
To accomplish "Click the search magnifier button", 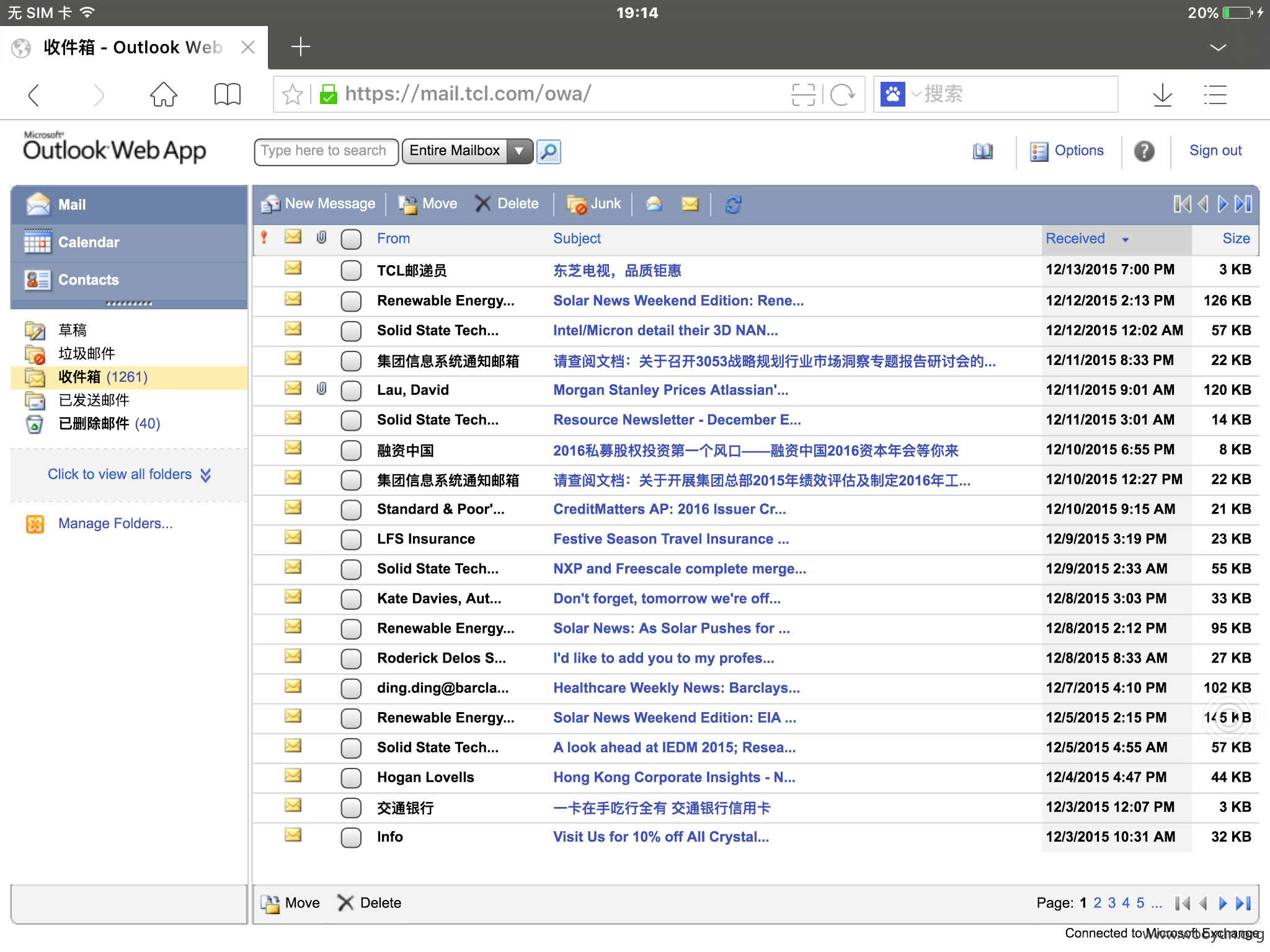I will [x=549, y=152].
